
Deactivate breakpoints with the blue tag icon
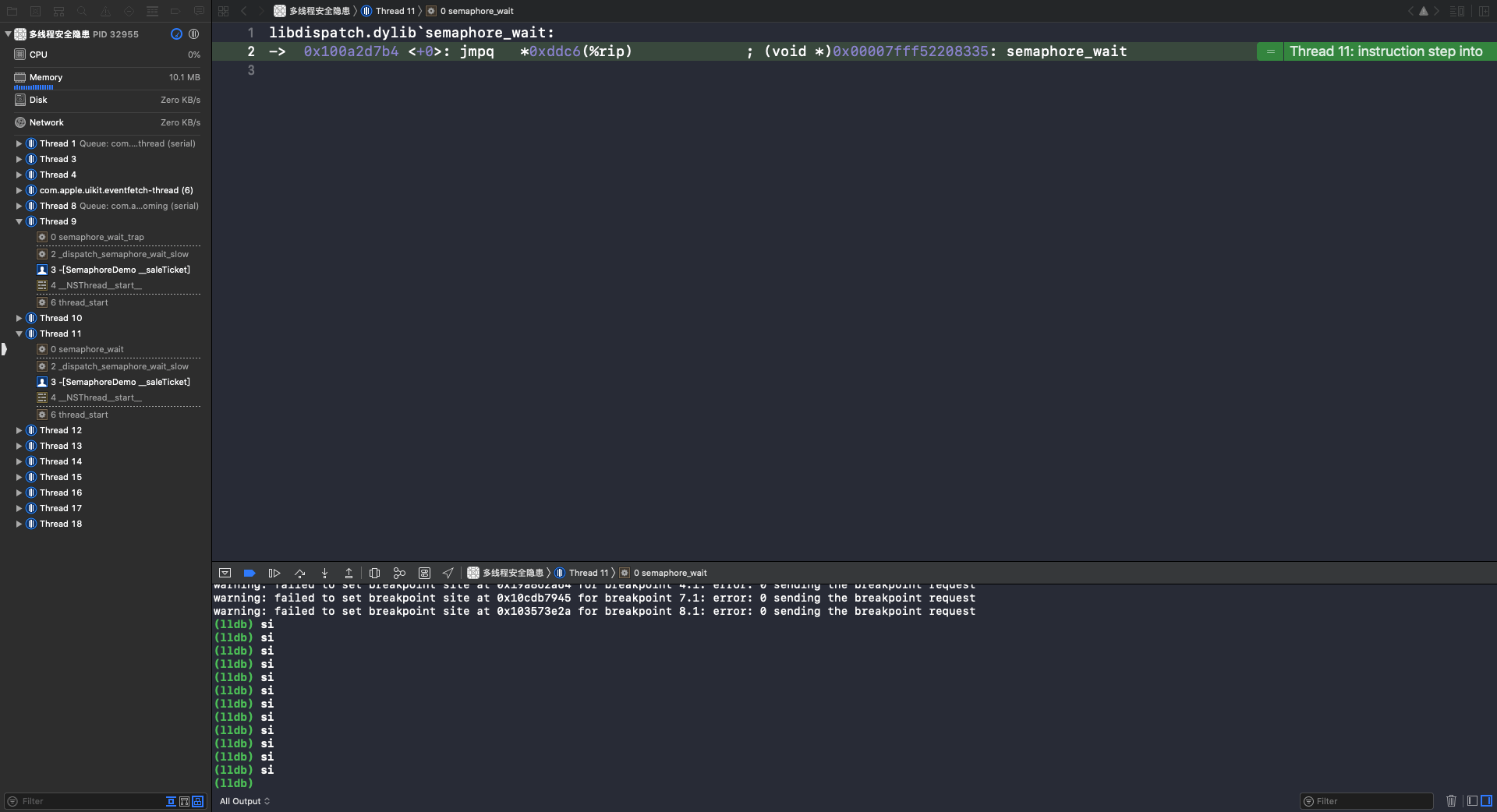[249, 573]
